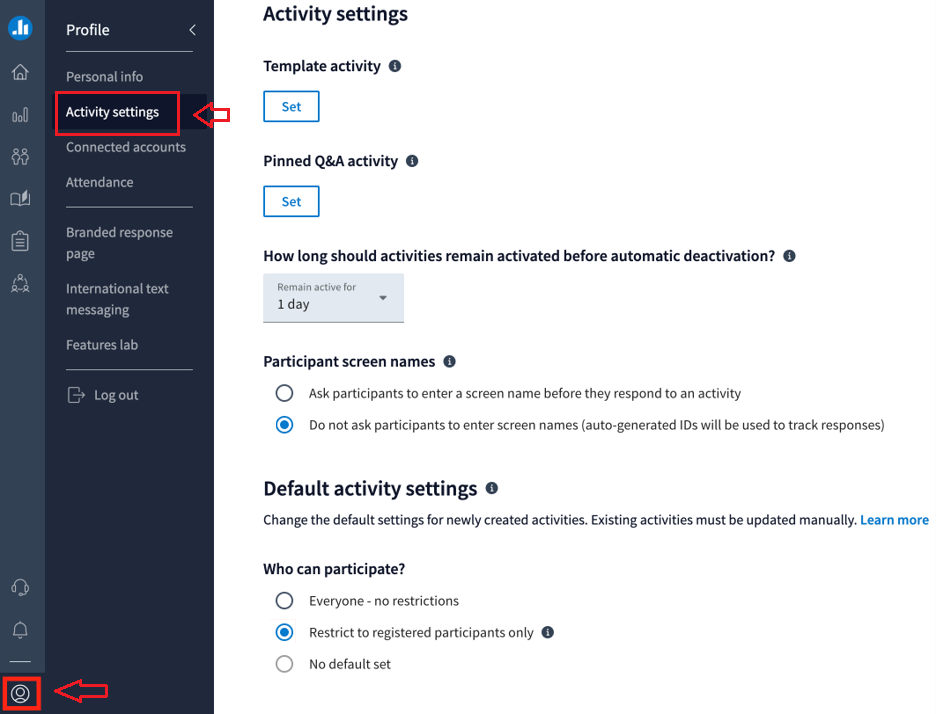Open the Notifications bell icon
Image resolution: width=936 pixels, height=714 pixels.
point(20,630)
